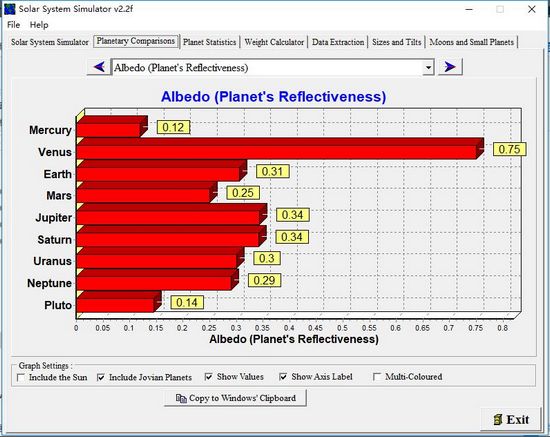Click Copy to Windows' Clipboard button
Viewport: 550px width, 437px height.
coord(235,398)
